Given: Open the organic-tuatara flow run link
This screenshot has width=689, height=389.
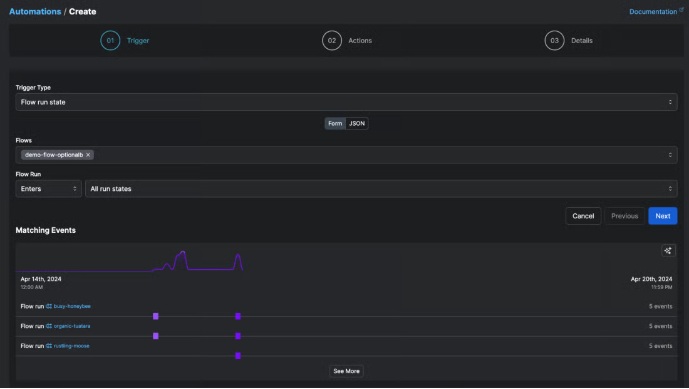Looking at the screenshot, I should 72,326.
